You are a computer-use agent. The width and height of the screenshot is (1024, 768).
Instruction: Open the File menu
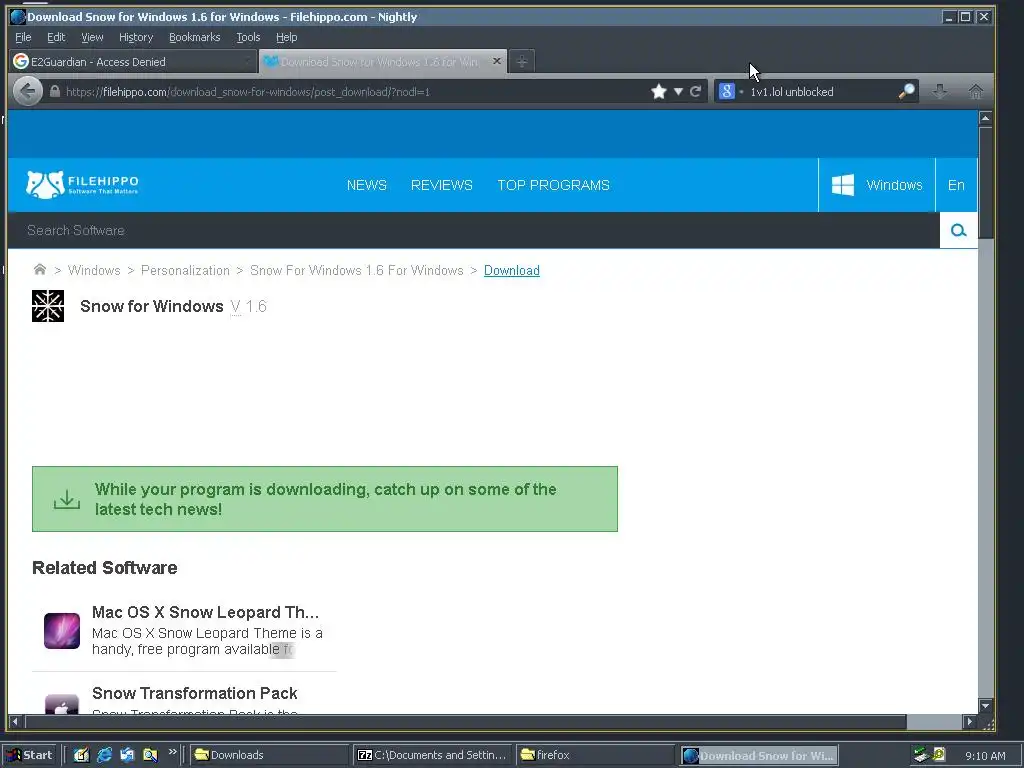pos(23,37)
